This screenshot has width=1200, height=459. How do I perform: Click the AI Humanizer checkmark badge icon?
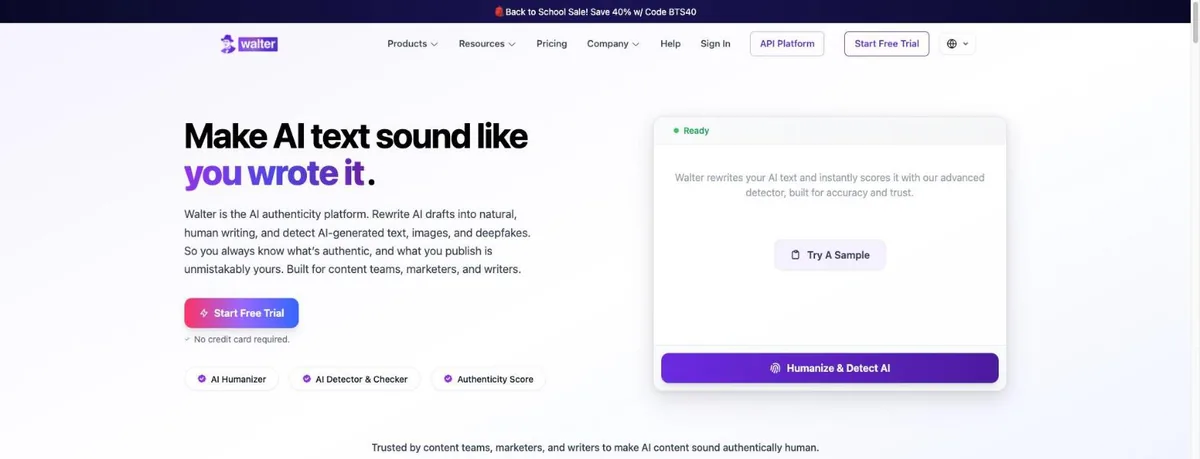(202, 379)
